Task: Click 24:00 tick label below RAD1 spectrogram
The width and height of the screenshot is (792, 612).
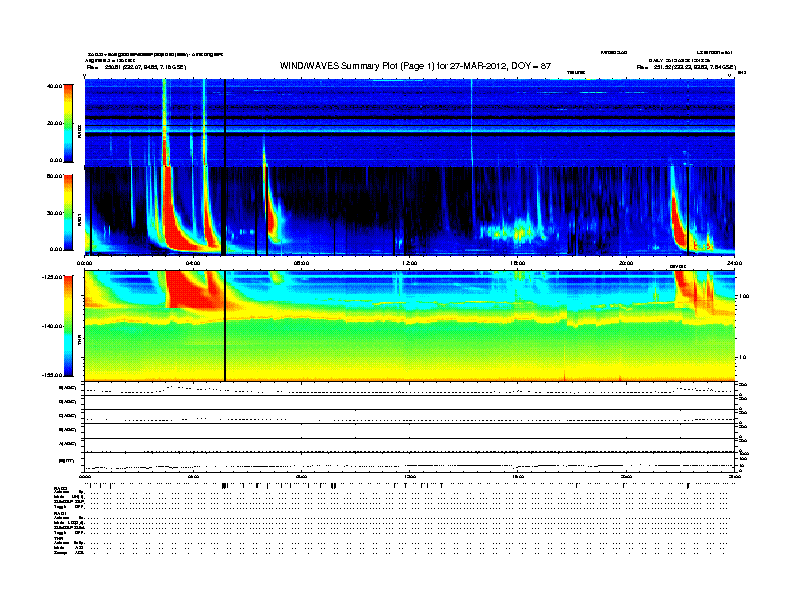Action: [734, 263]
